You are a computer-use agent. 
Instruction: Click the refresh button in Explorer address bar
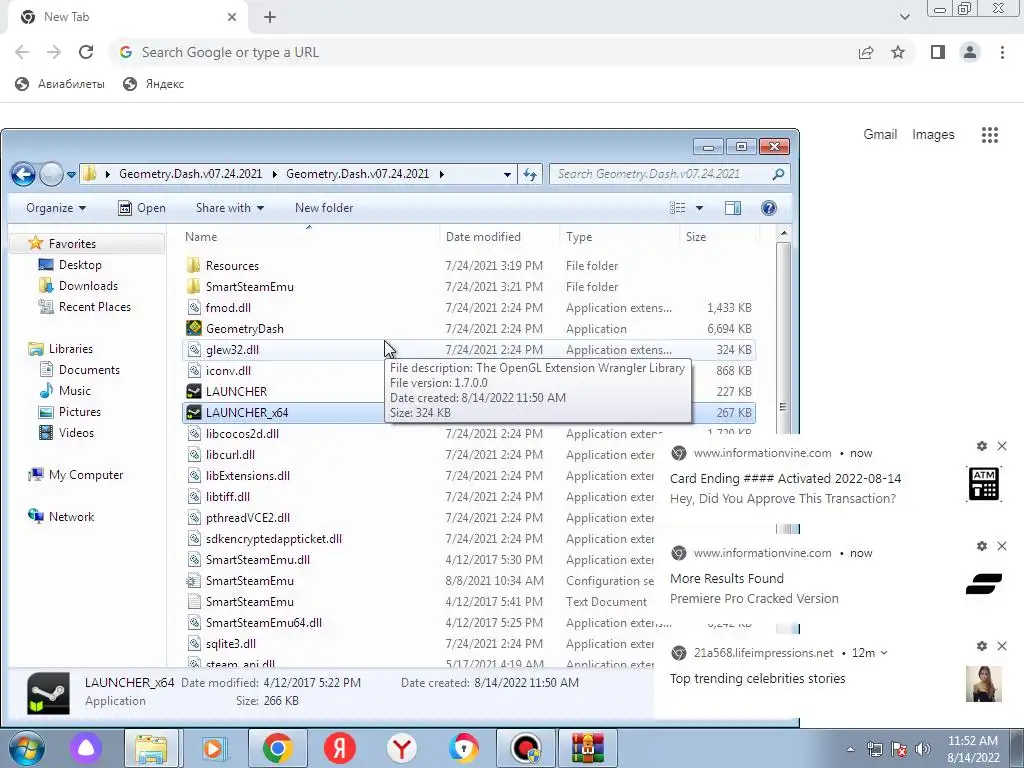point(530,174)
